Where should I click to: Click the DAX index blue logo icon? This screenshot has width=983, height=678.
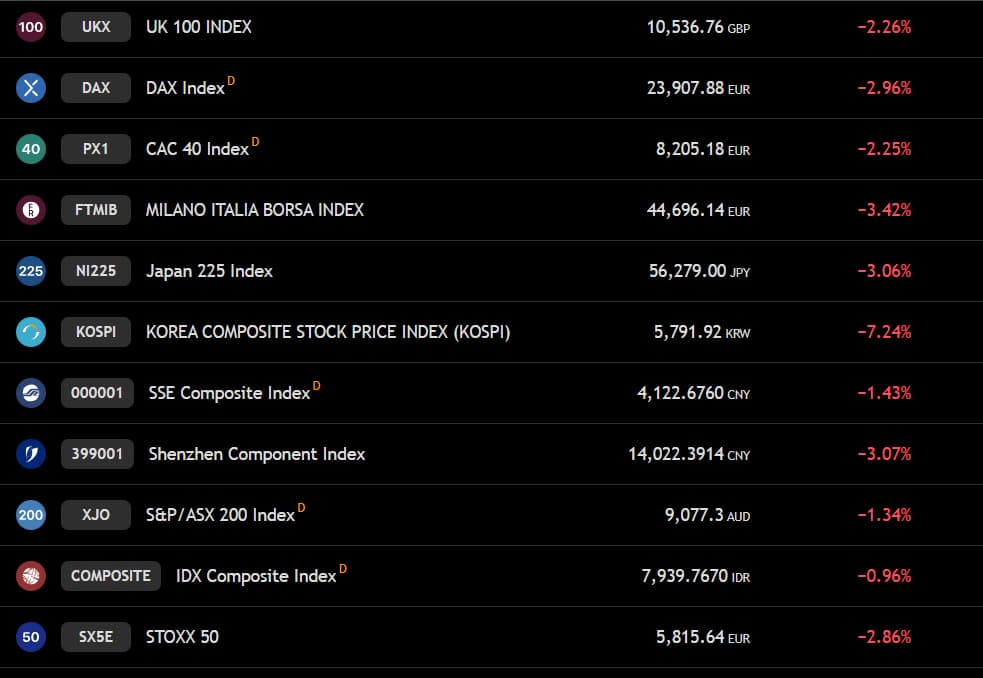click(31, 88)
